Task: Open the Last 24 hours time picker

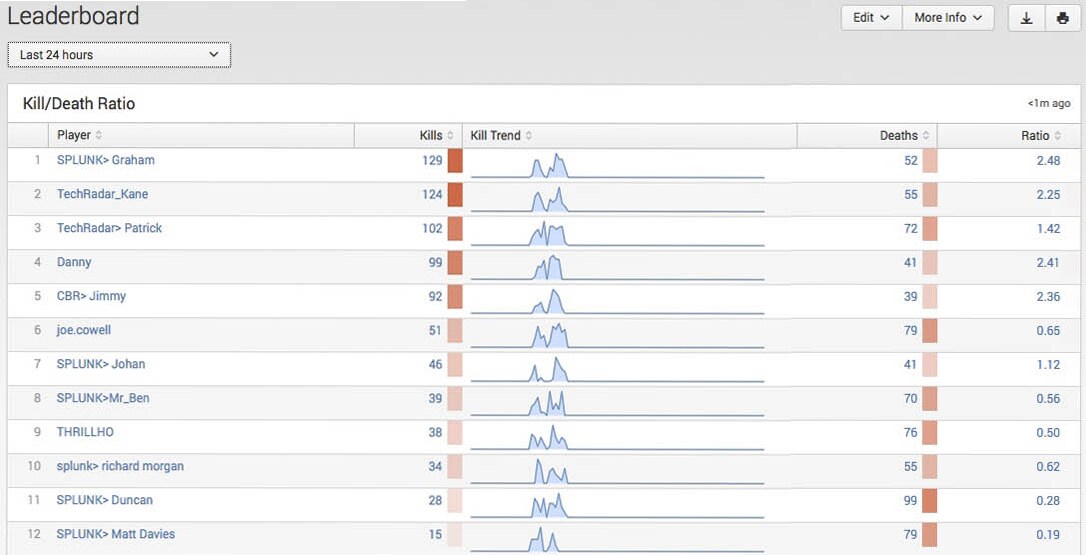Action: tap(119, 55)
